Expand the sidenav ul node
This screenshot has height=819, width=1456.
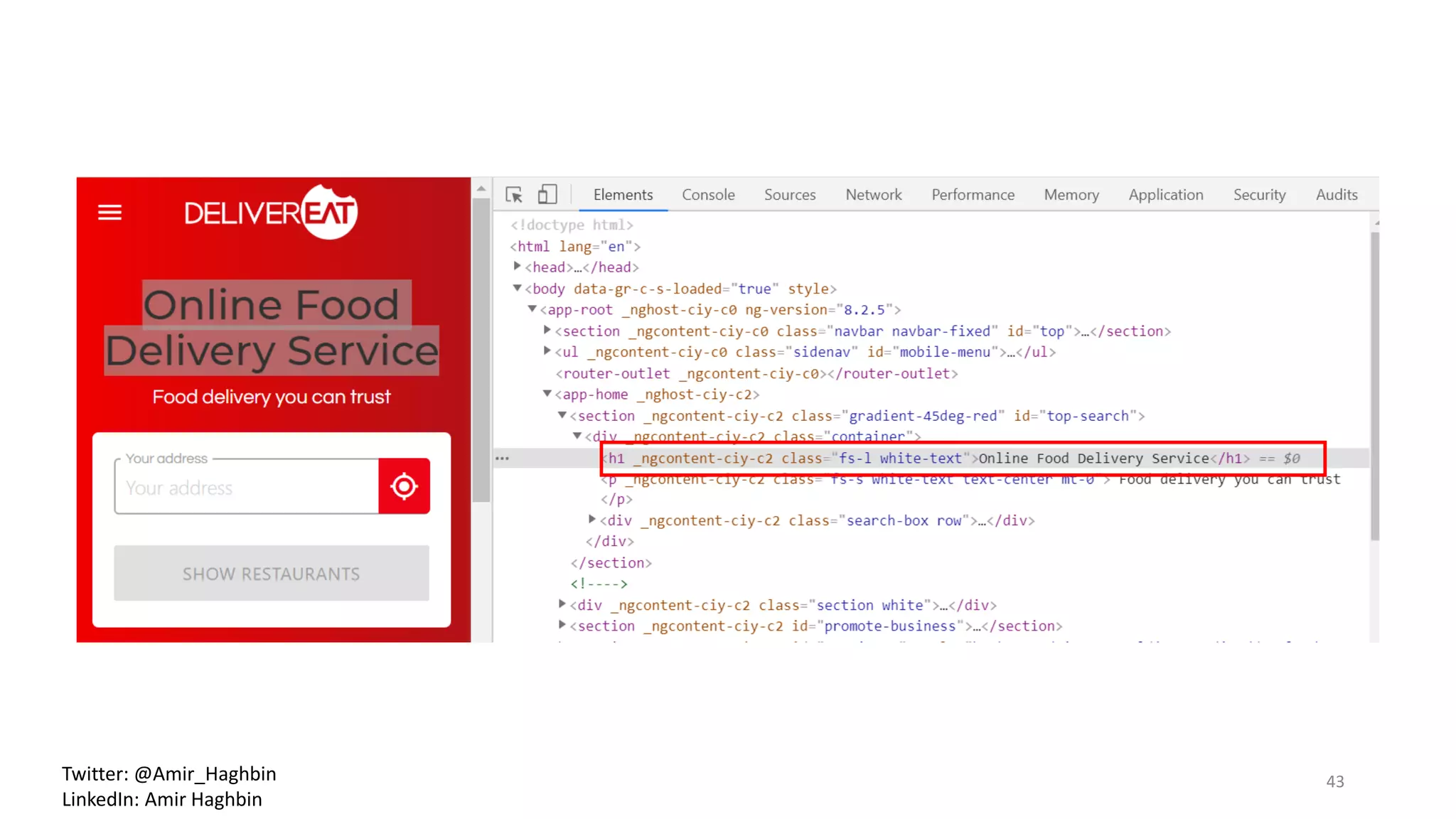point(547,351)
